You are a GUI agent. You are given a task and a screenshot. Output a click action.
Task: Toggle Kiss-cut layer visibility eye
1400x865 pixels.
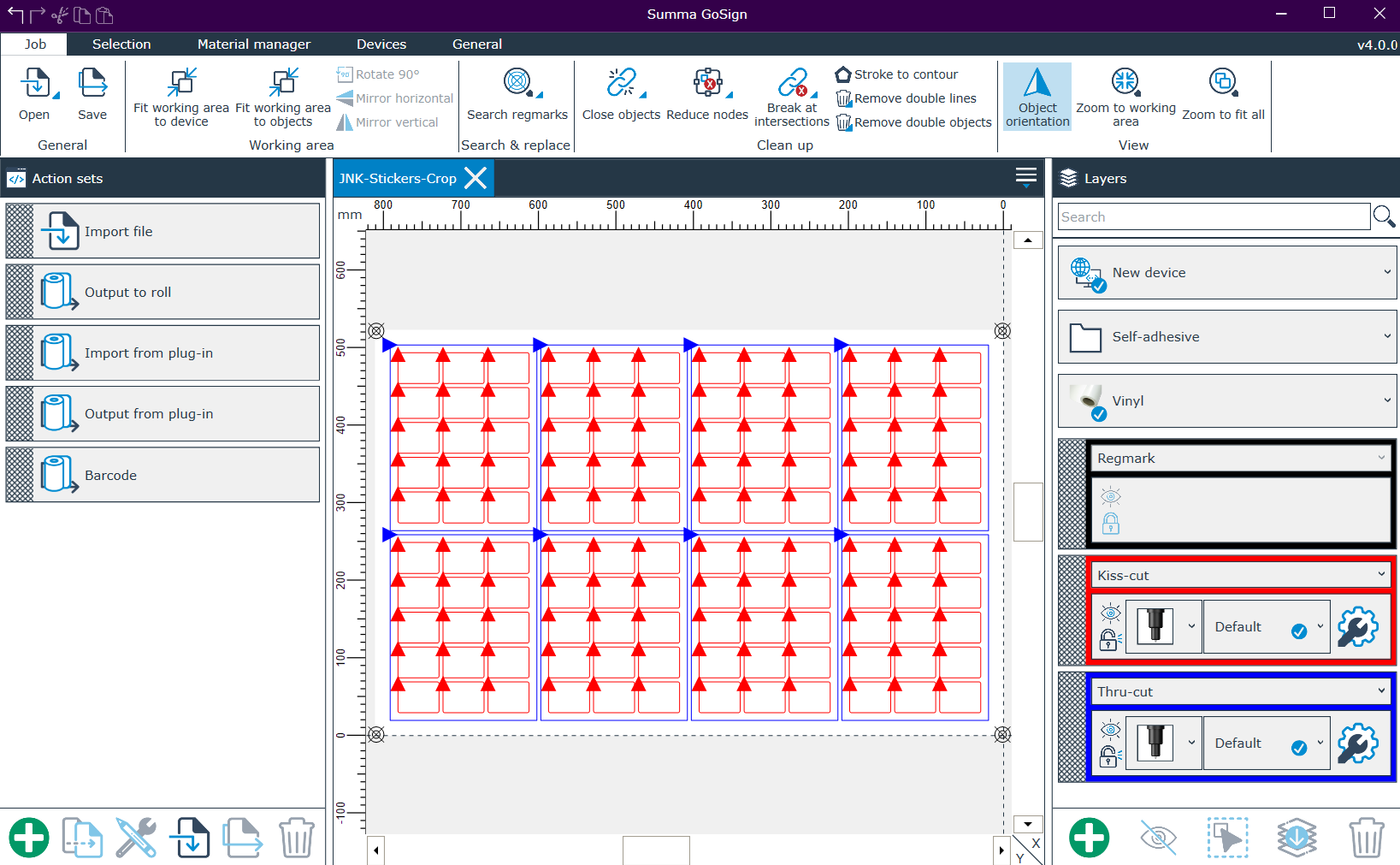click(x=1110, y=613)
